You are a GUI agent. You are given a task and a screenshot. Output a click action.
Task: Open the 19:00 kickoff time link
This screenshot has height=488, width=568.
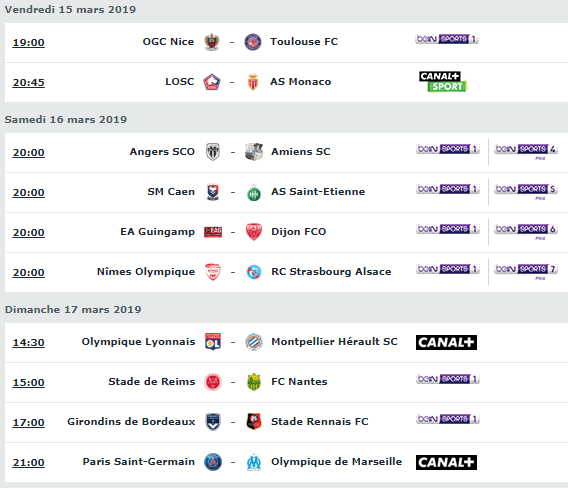click(x=29, y=43)
